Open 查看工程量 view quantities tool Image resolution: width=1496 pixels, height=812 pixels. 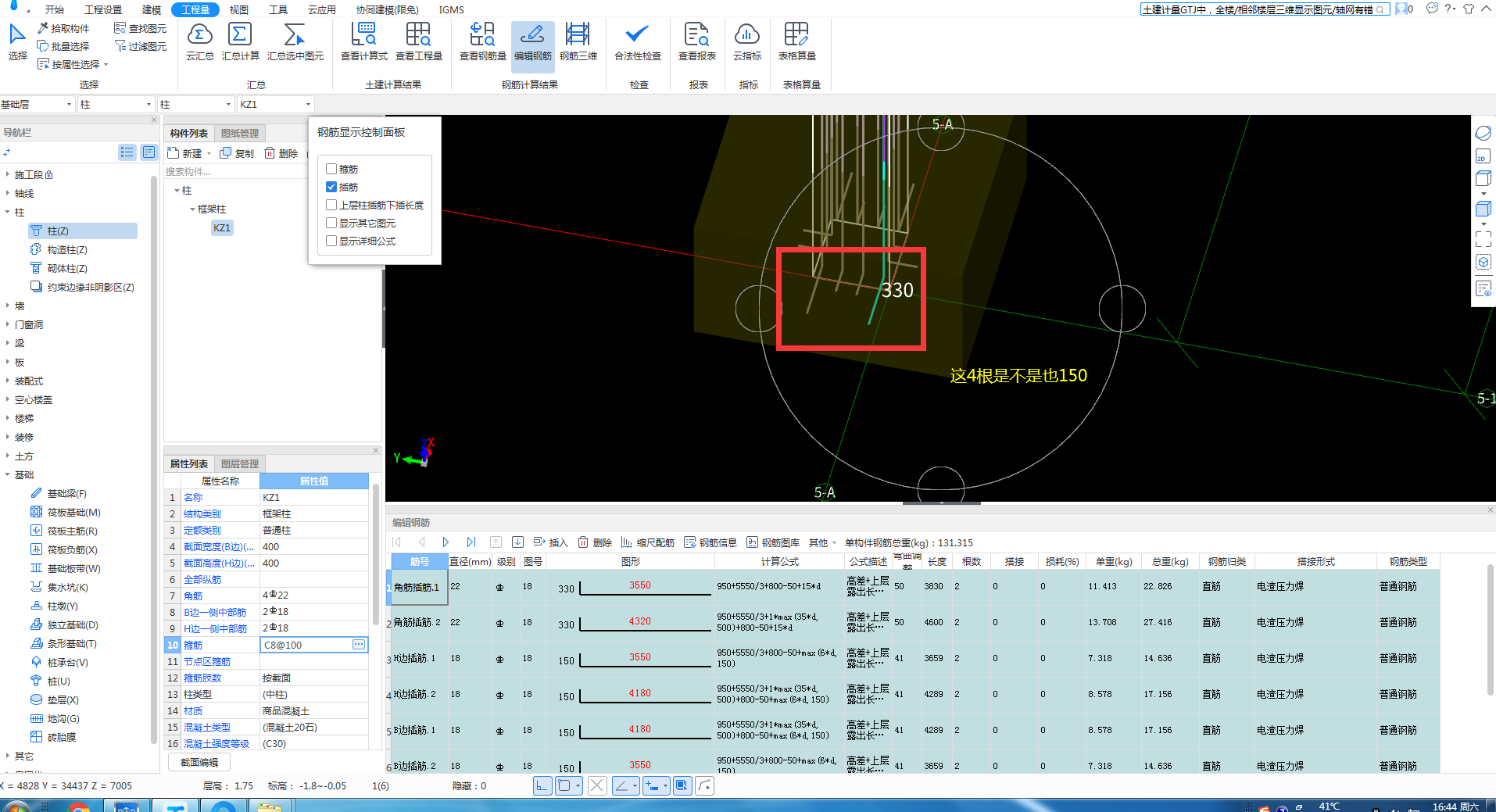418,41
